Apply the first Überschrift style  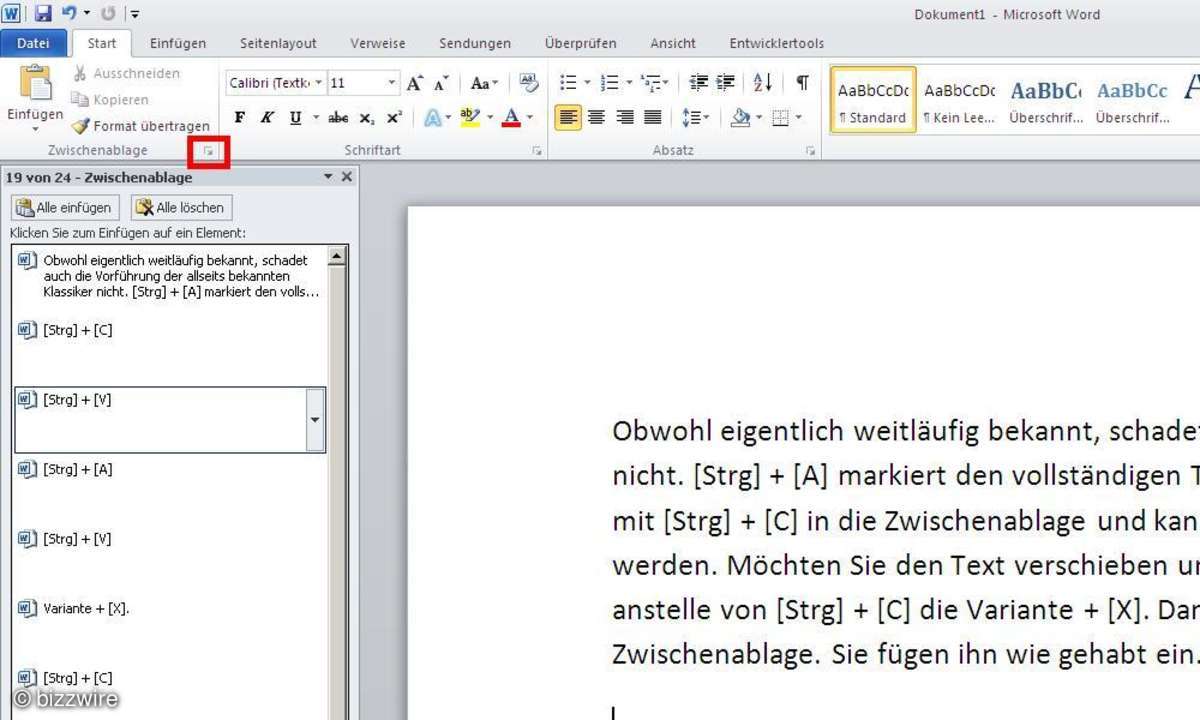(1046, 100)
